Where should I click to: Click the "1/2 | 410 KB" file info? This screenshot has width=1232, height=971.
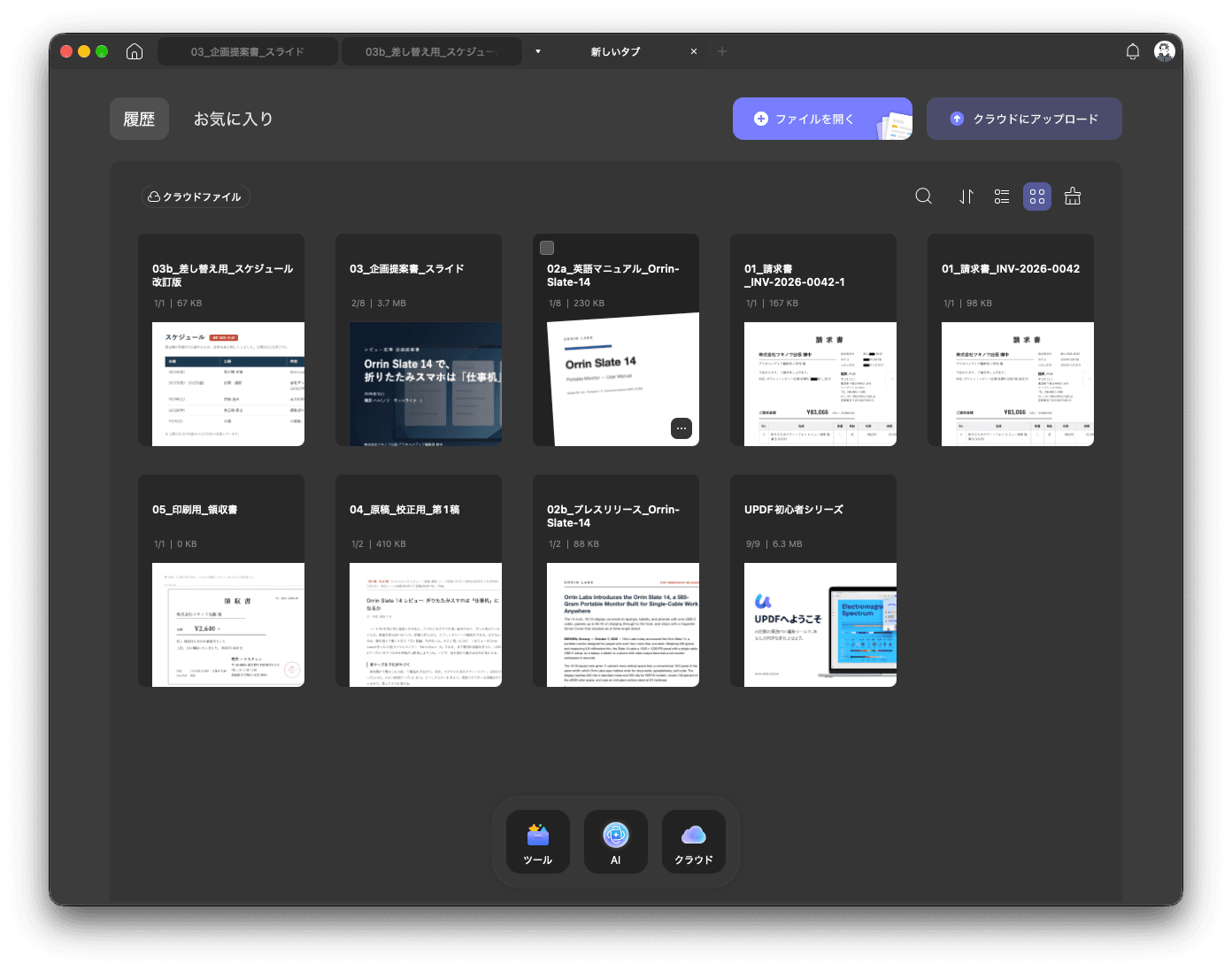click(379, 543)
